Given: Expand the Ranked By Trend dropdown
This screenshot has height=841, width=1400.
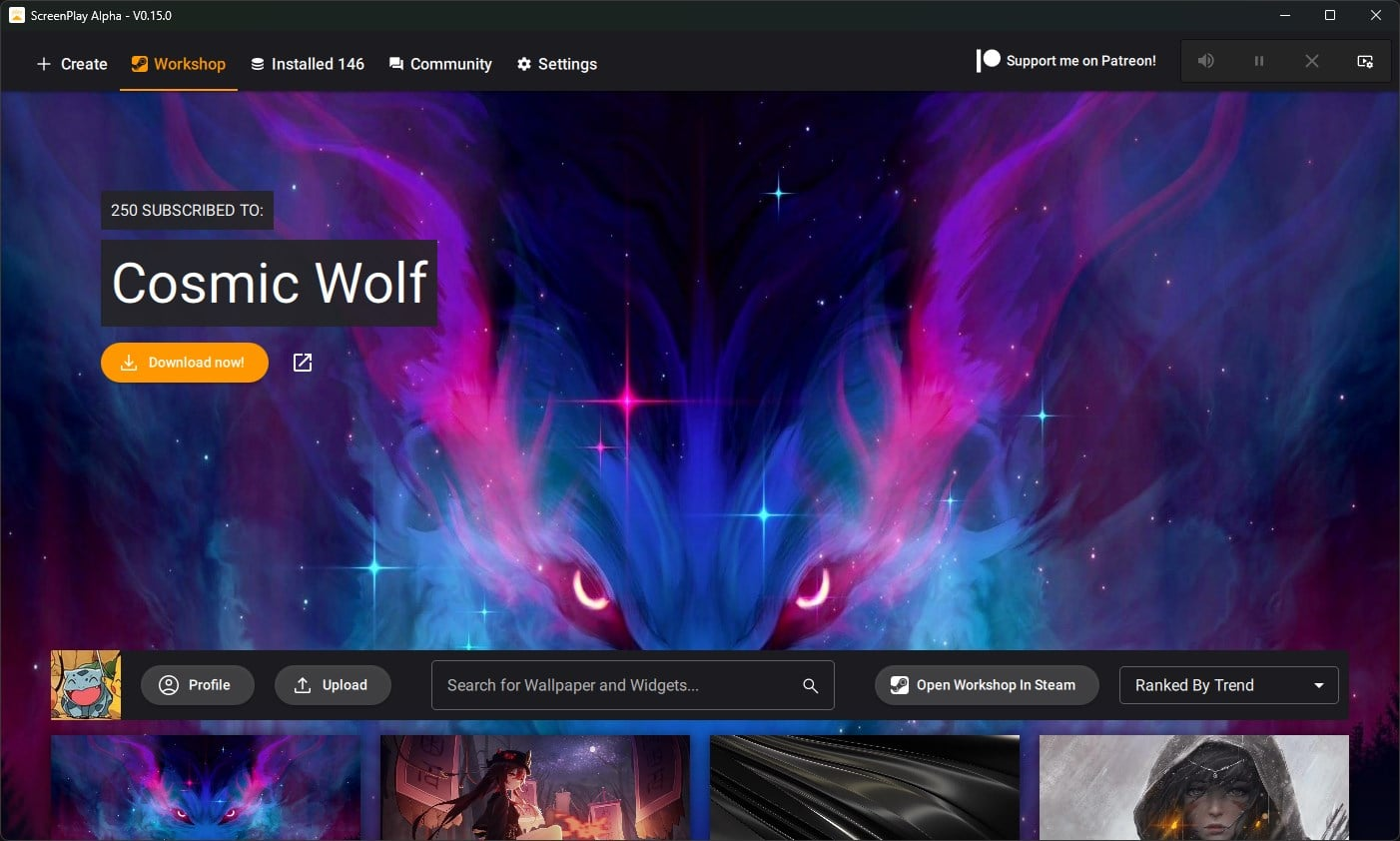Looking at the screenshot, I should (1228, 685).
